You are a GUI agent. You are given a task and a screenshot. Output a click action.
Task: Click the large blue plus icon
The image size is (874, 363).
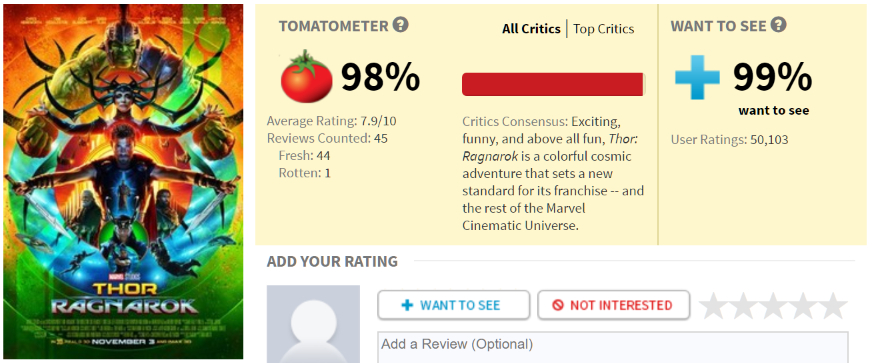click(697, 78)
